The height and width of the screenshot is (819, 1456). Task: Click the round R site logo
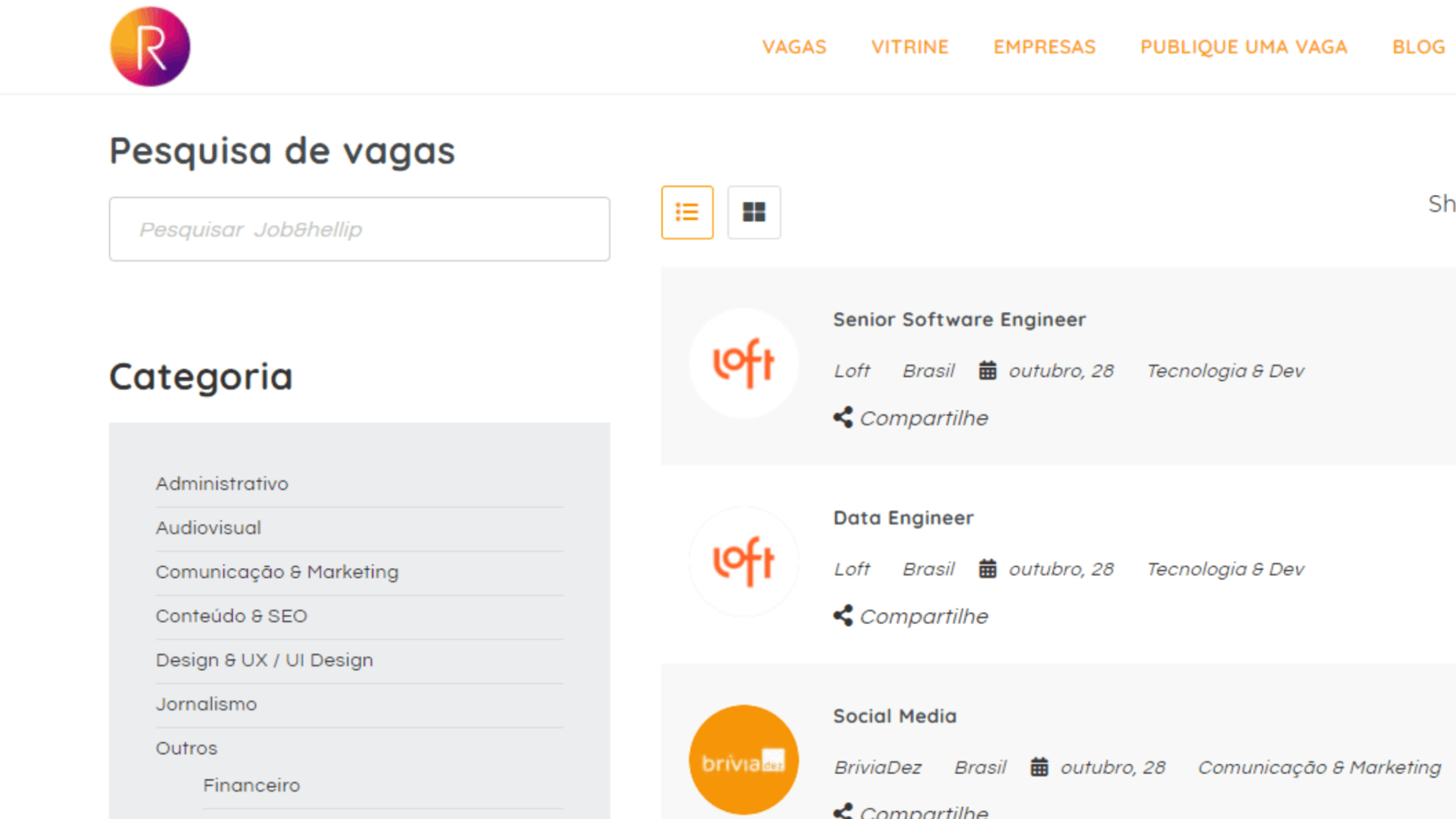point(150,47)
